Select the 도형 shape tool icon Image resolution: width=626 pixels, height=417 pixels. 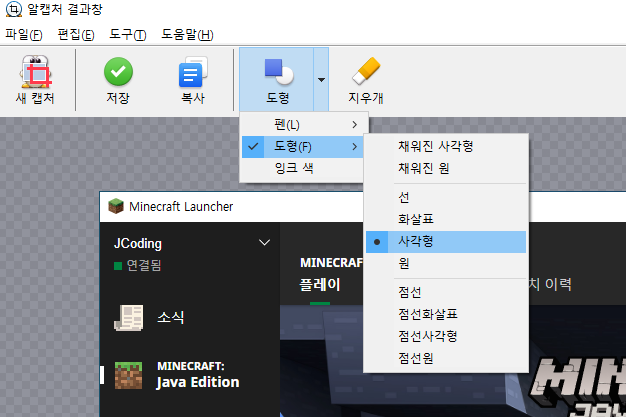coord(279,72)
